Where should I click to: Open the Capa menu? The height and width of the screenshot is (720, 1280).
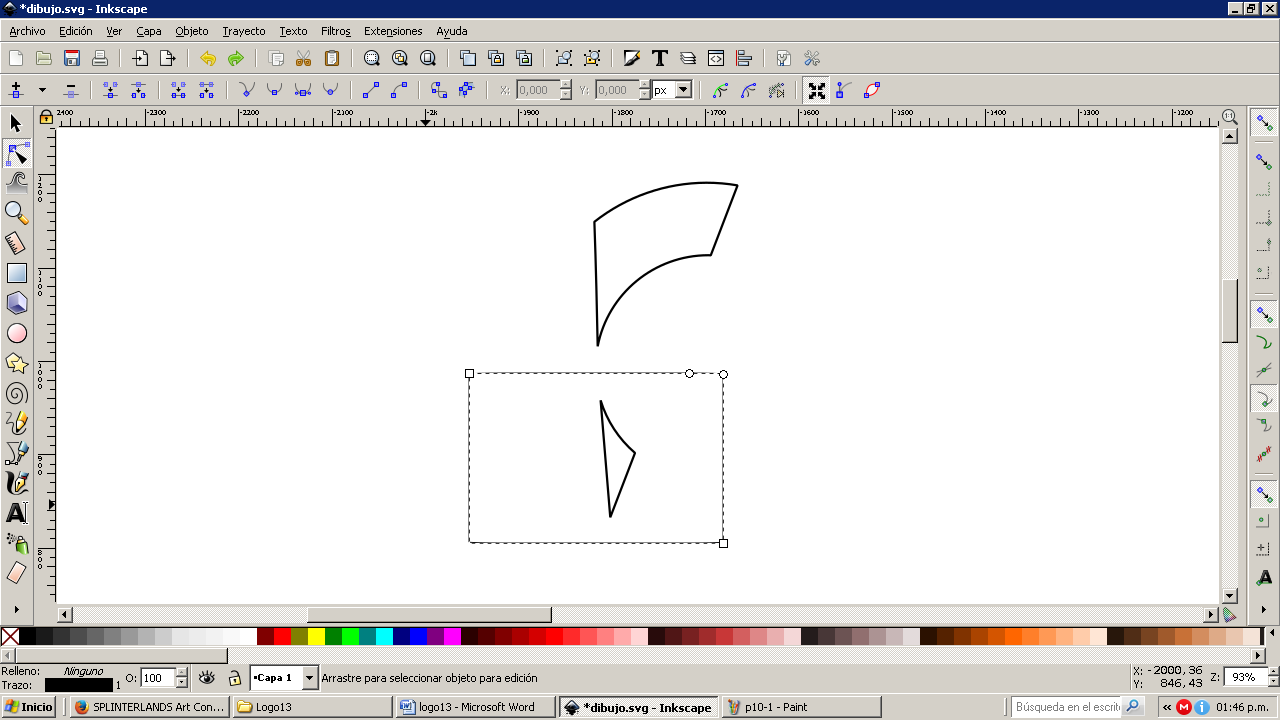pos(149,31)
